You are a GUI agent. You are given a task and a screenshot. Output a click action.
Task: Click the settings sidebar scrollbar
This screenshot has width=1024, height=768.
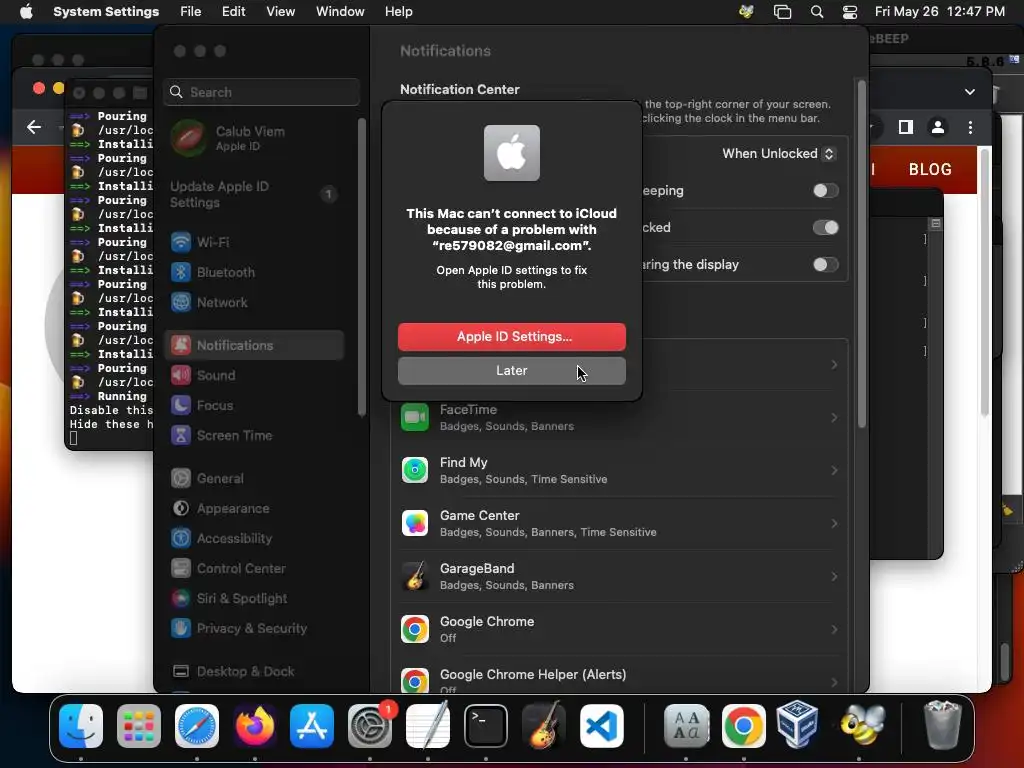point(362,268)
